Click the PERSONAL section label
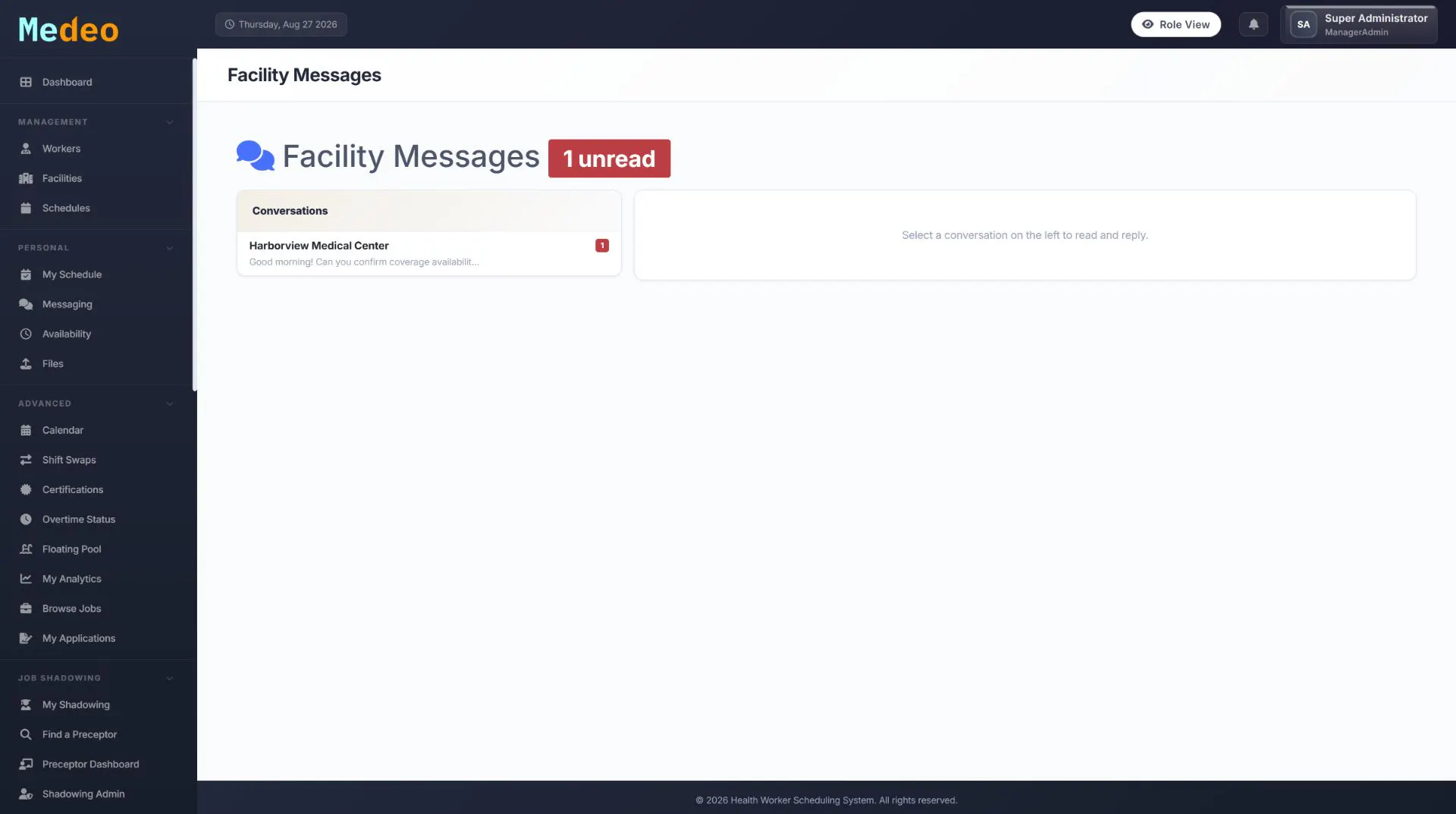This screenshot has height=814, width=1456. click(x=43, y=248)
